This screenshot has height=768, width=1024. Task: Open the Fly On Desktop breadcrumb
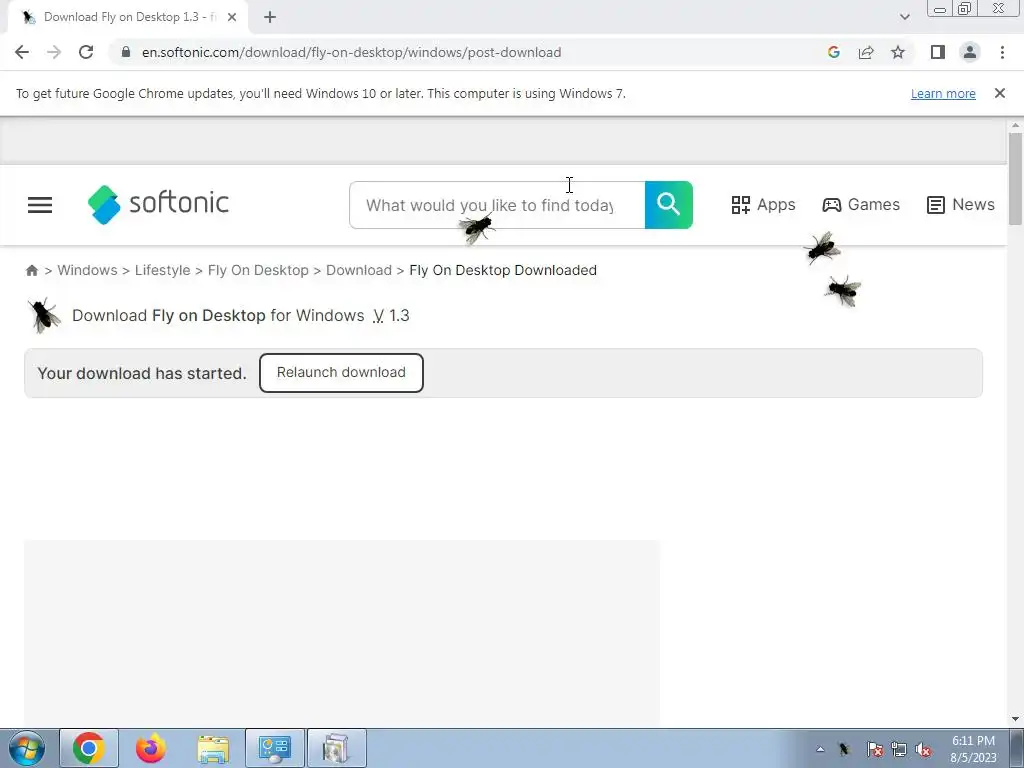(258, 270)
